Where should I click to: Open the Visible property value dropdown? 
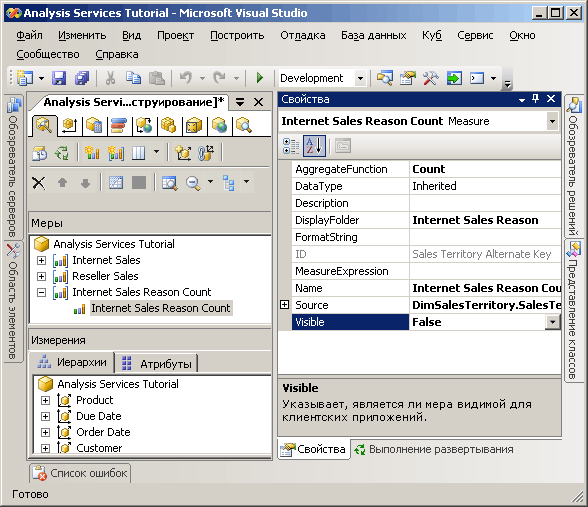coord(553,322)
